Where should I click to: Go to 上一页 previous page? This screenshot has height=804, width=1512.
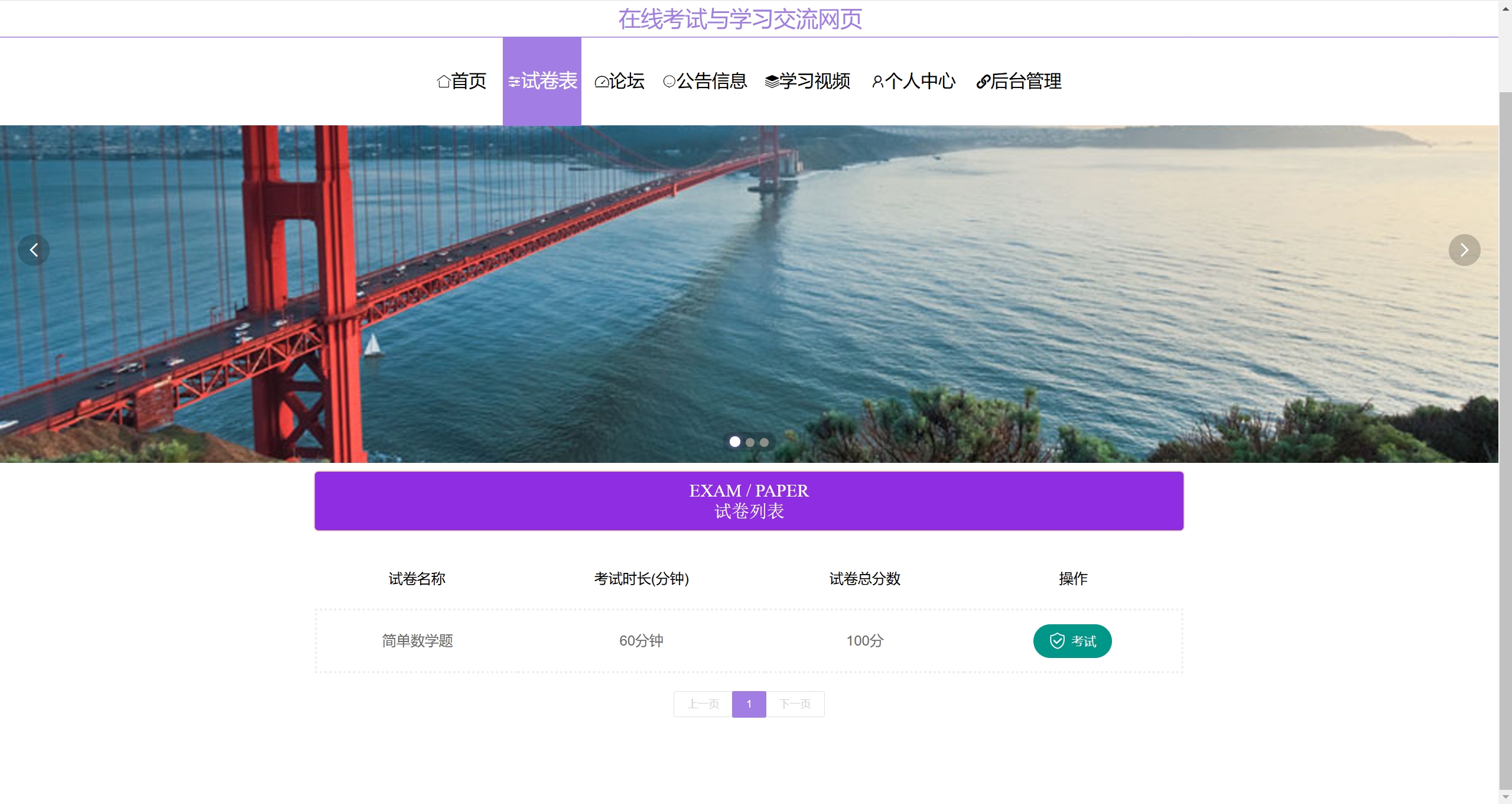[703, 704]
